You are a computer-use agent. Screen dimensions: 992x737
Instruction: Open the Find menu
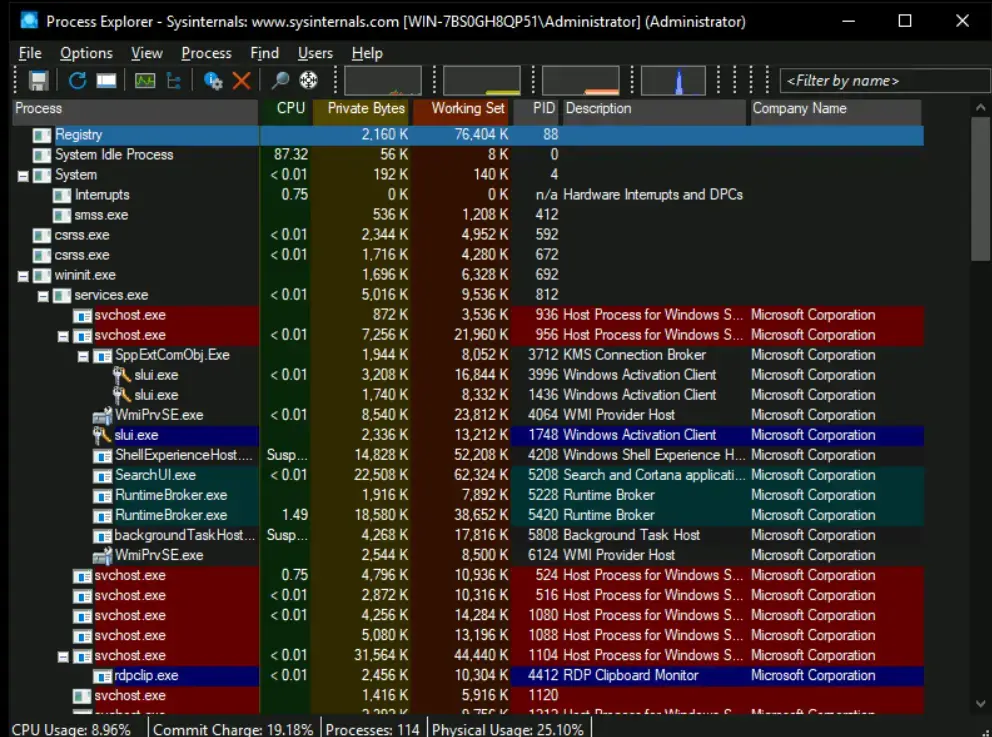264,53
